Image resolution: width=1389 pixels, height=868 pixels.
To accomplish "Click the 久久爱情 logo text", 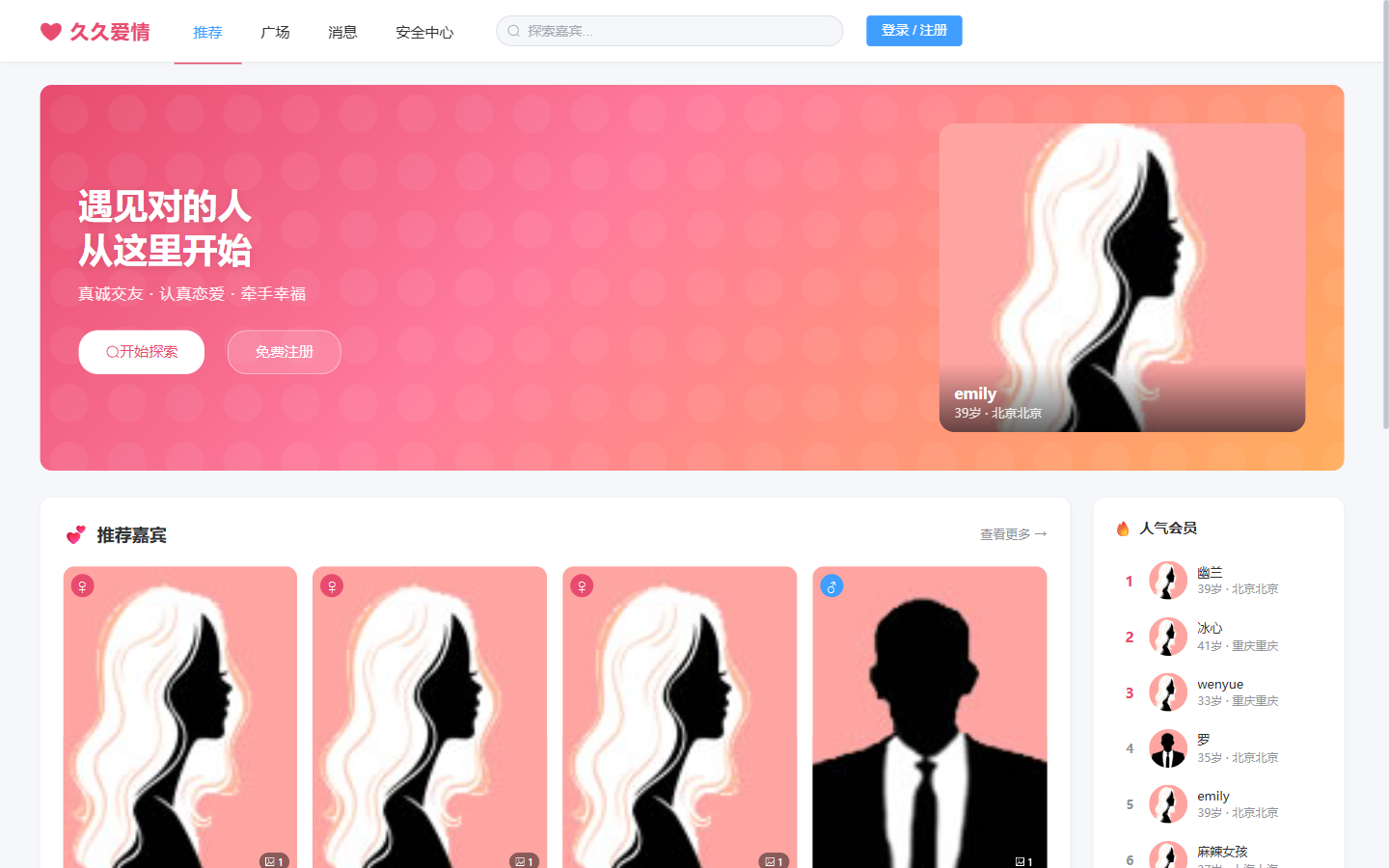I will tap(110, 32).
